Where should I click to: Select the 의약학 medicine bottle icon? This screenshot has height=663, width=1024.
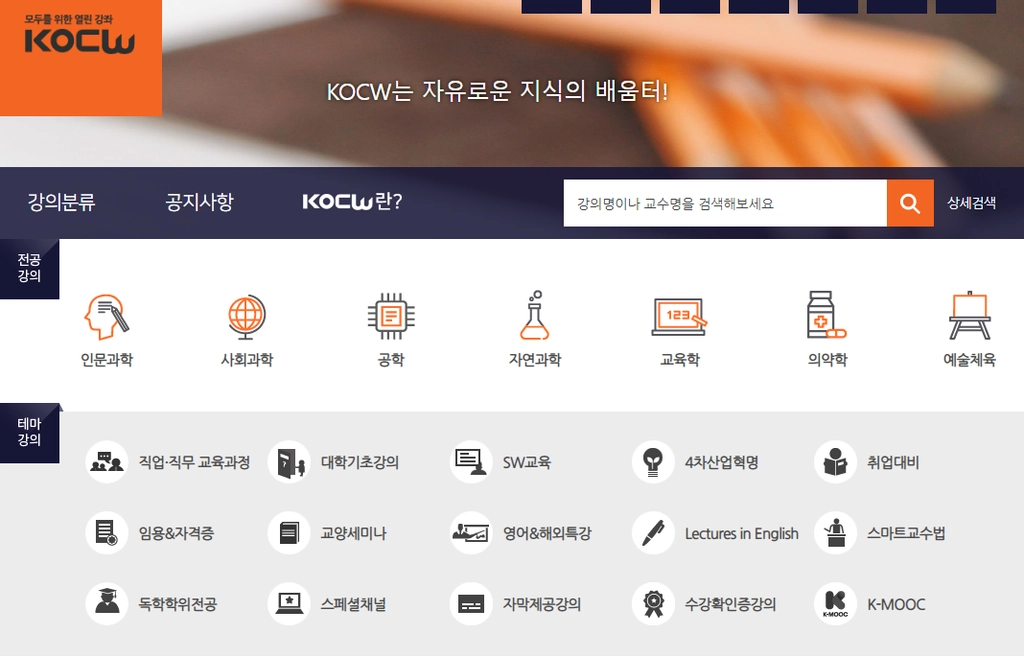point(826,315)
